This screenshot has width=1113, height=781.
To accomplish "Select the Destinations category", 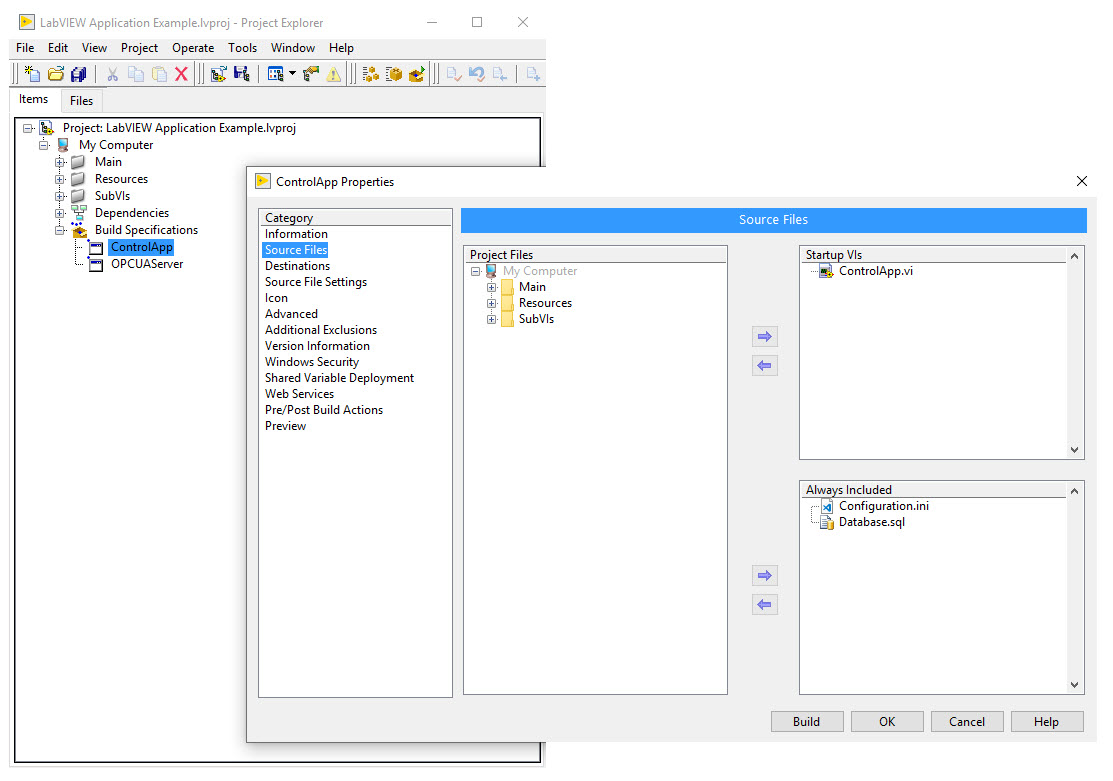I will point(297,266).
